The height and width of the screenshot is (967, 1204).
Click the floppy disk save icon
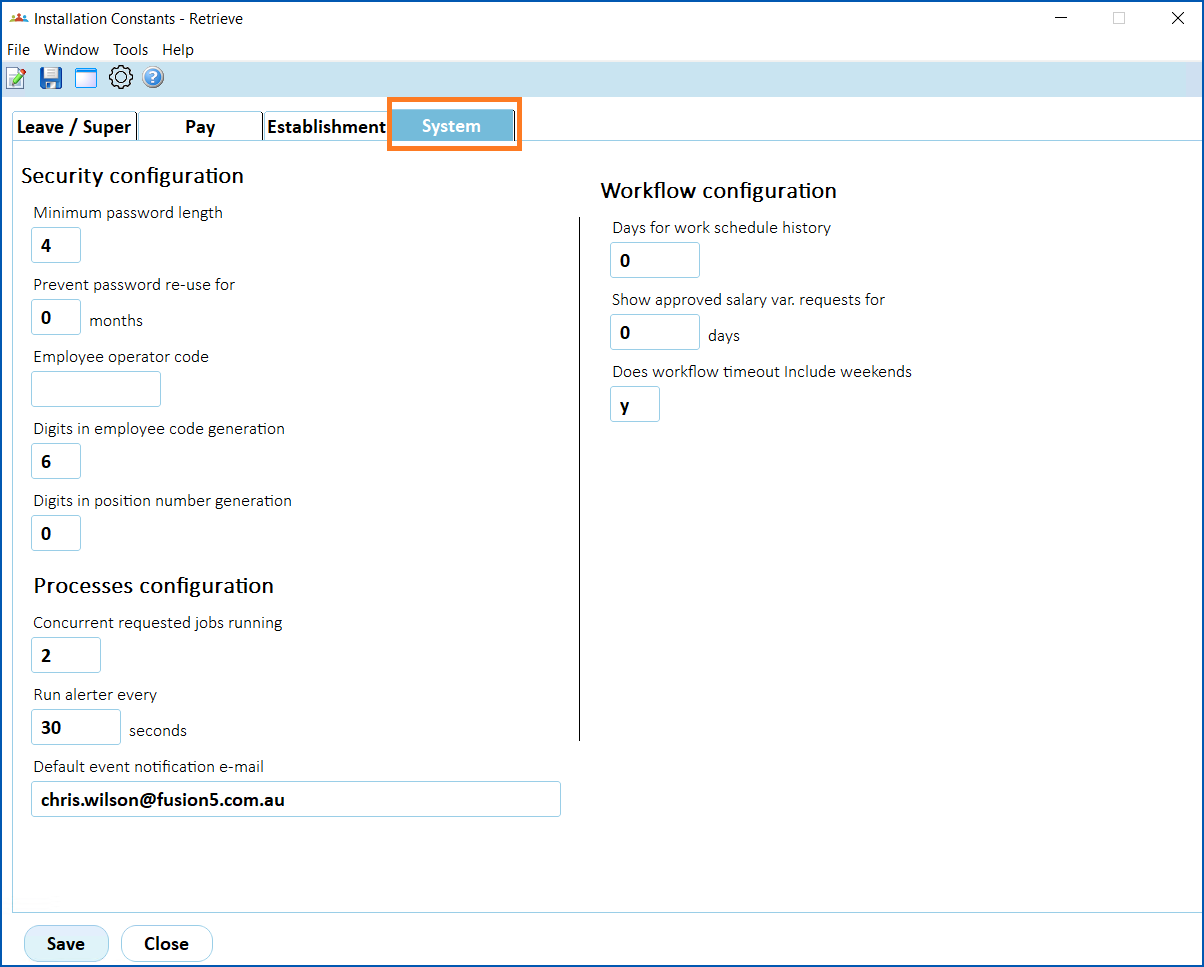[51, 78]
